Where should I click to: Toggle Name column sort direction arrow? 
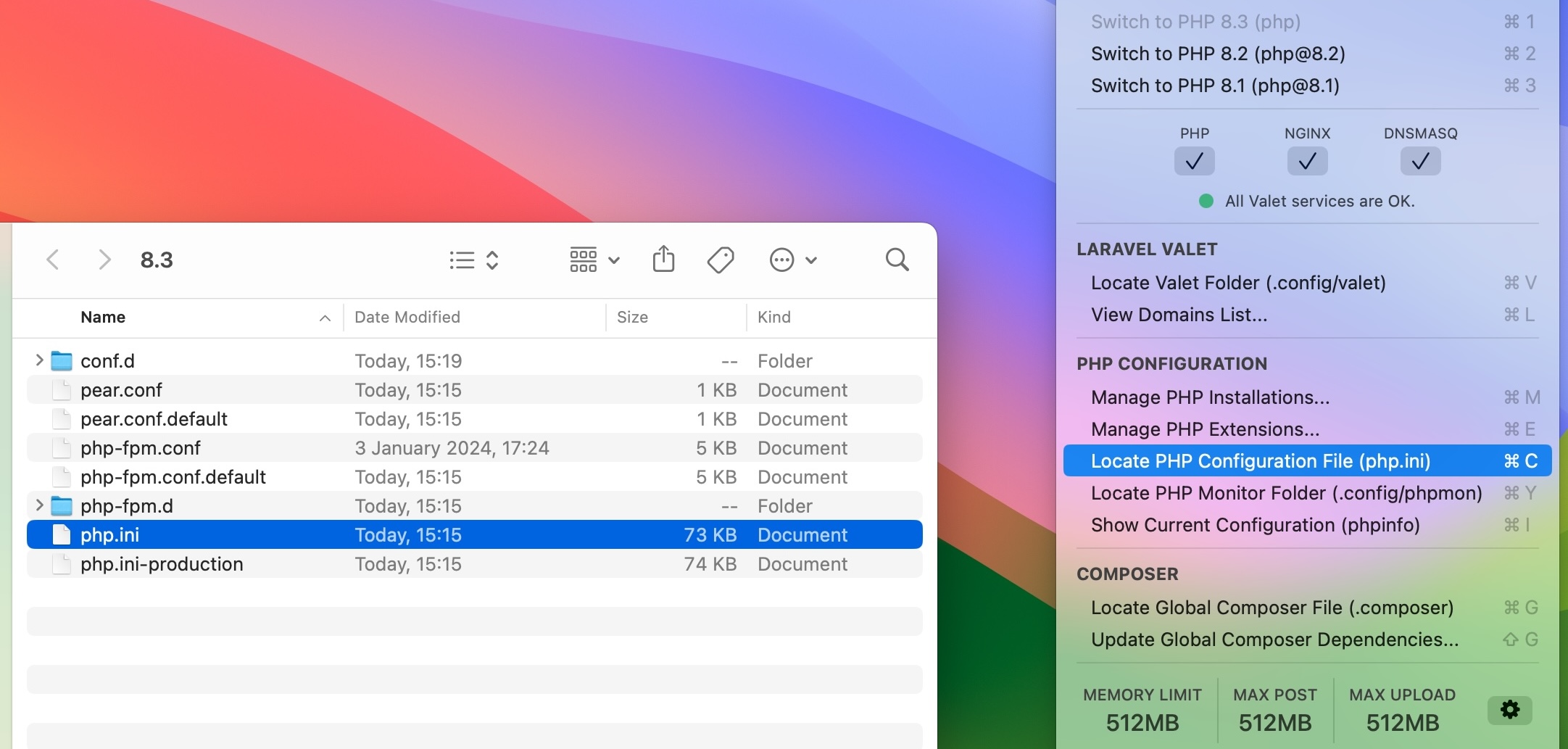pyautogui.click(x=325, y=318)
